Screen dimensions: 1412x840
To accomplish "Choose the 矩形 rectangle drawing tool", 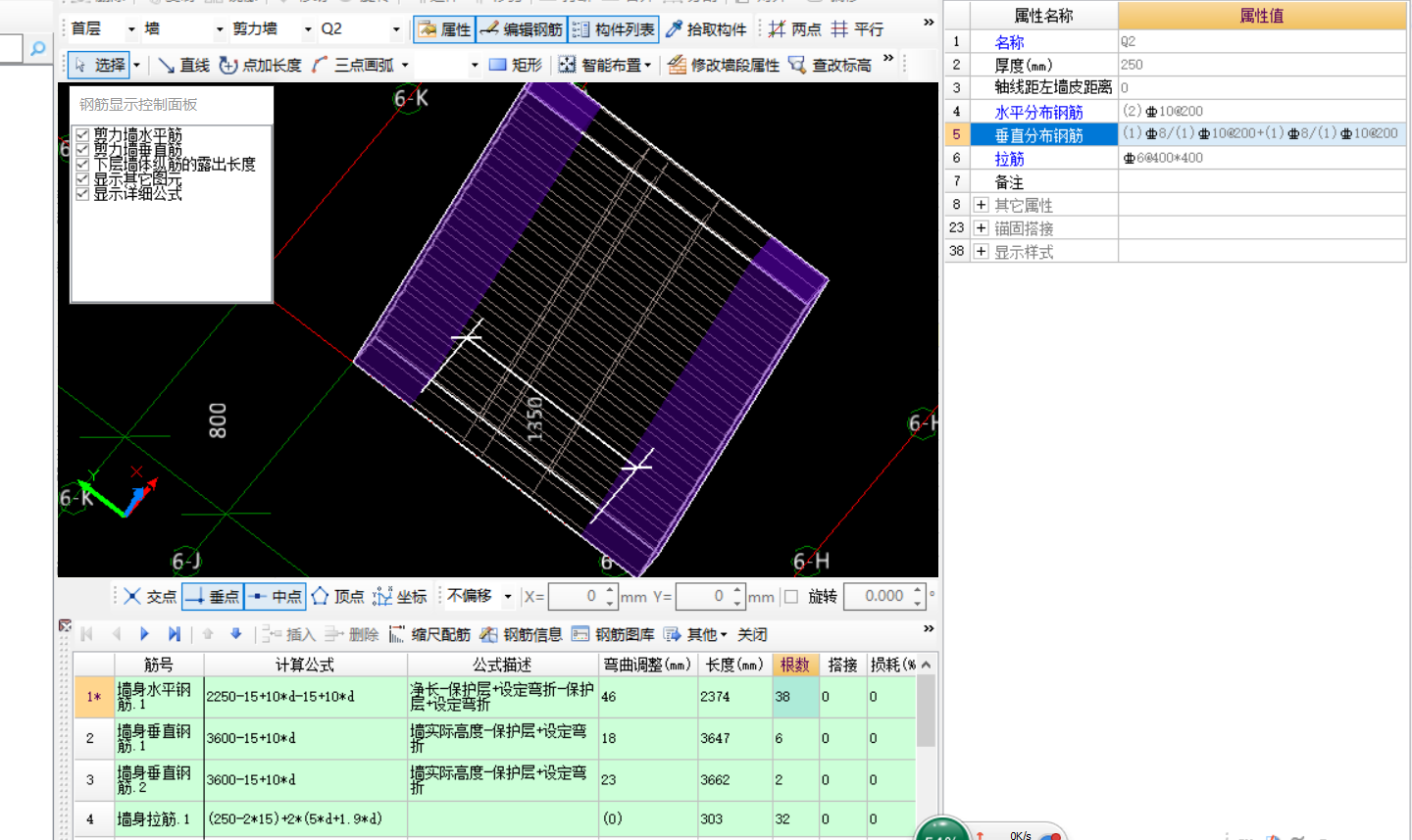I will (x=515, y=65).
